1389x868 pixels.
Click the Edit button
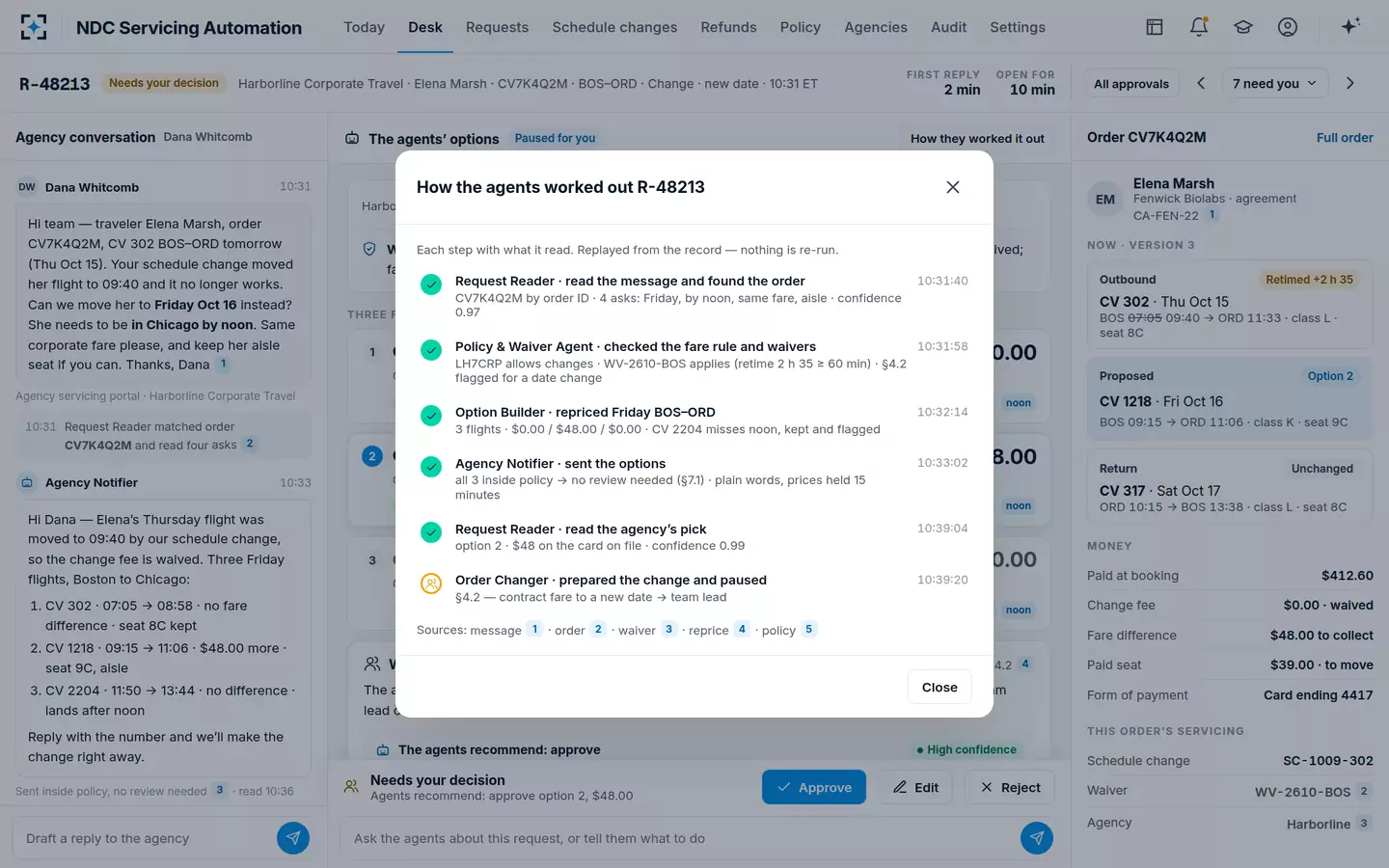point(915,787)
